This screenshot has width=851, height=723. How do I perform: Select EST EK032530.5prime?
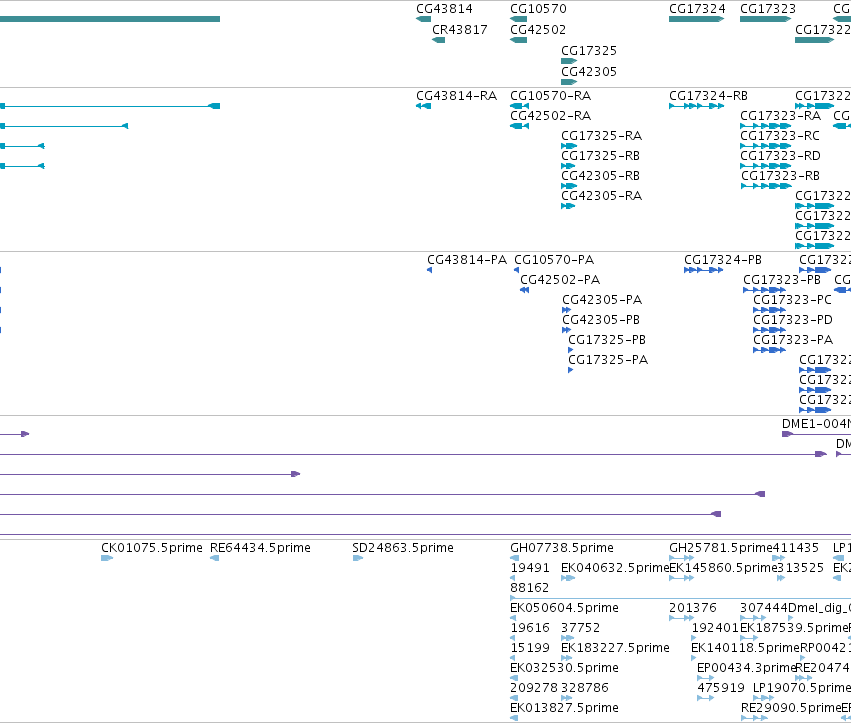point(564,668)
